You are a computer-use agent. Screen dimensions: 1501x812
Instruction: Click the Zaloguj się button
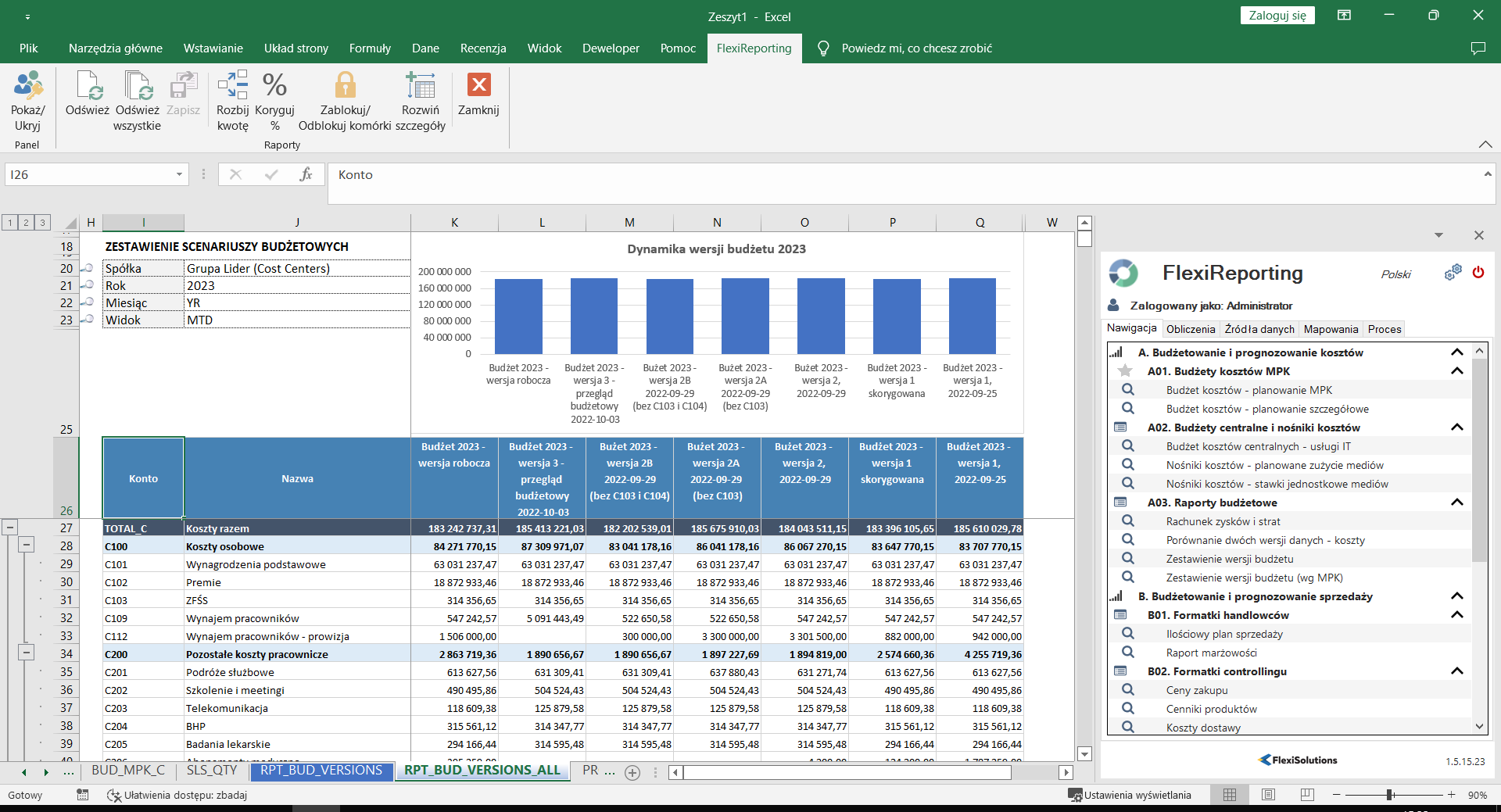tap(1277, 16)
